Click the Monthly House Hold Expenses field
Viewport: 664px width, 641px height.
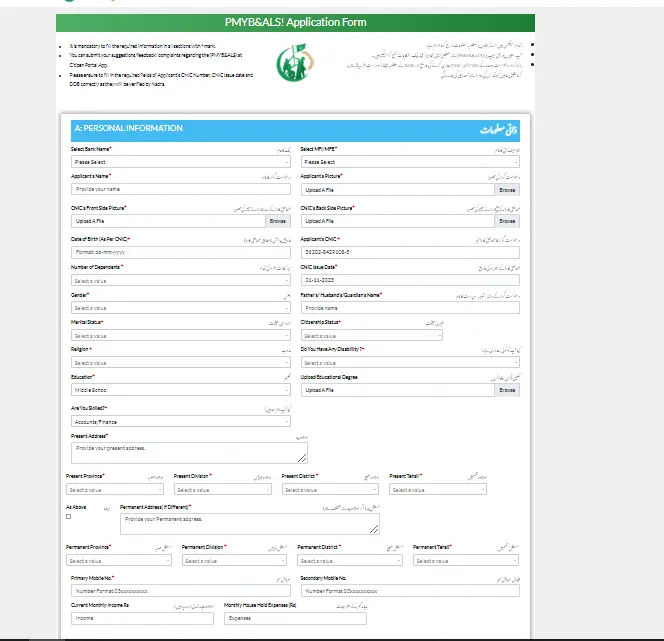point(295,618)
